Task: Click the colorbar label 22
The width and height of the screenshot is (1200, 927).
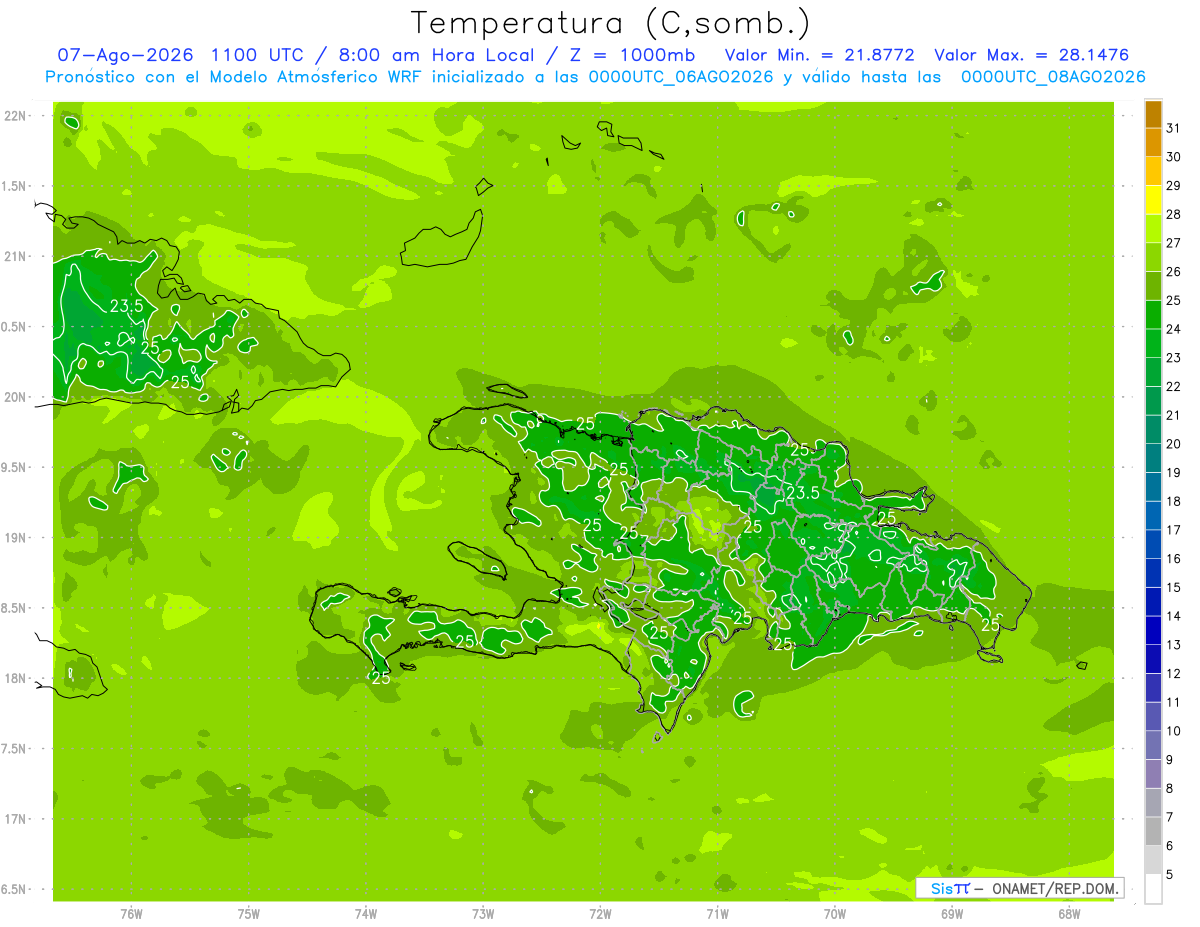Action: point(1173,386)
